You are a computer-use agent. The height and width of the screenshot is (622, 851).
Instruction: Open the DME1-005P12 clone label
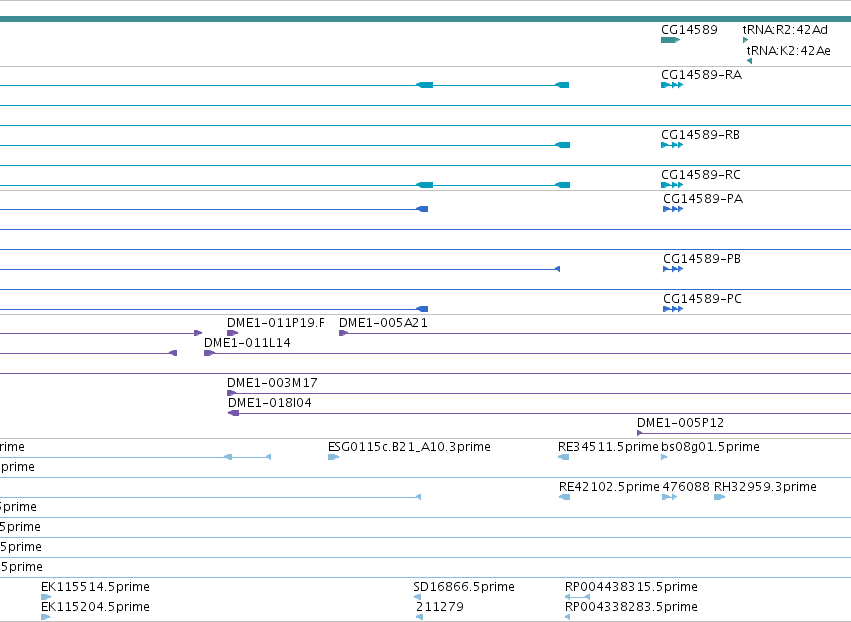point(680,423)
